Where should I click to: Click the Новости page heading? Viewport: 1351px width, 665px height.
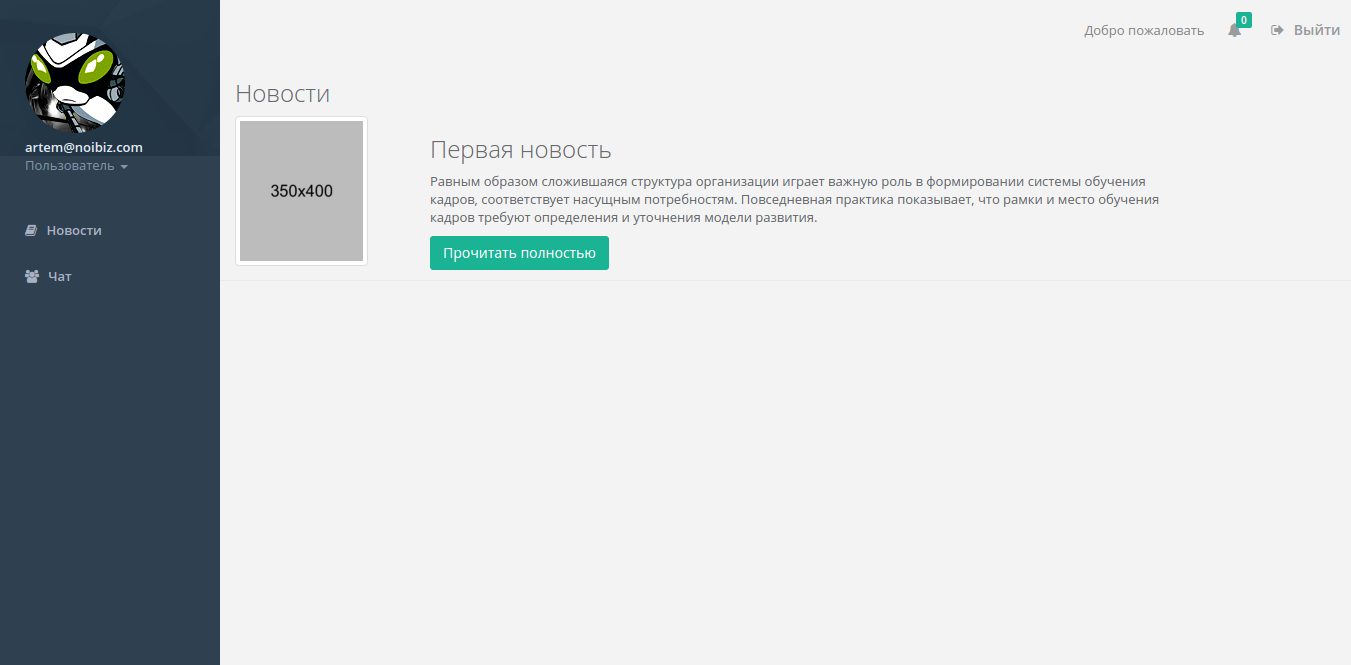tap(283, 94)
